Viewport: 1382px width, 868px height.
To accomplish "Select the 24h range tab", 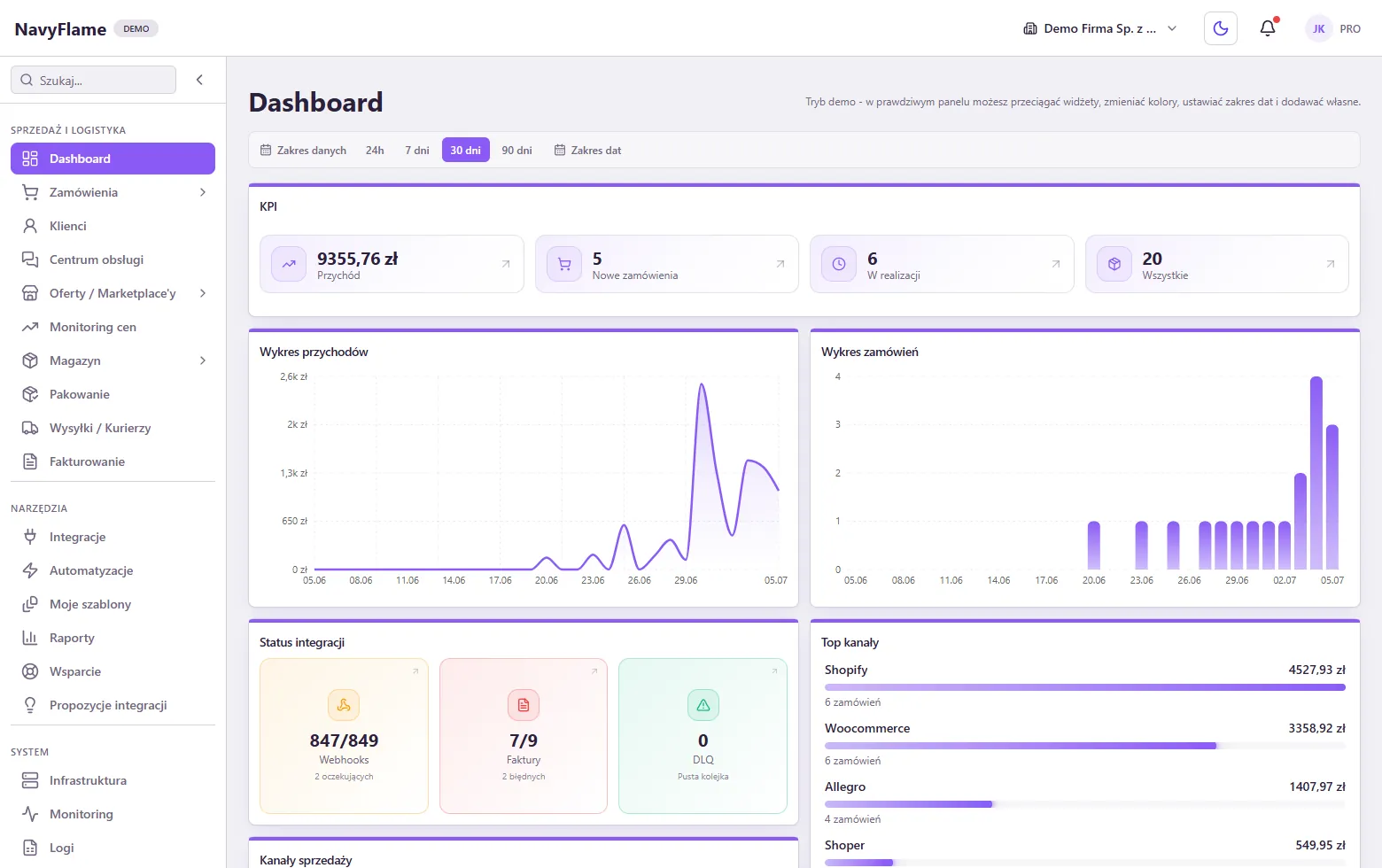I will pos(375,151).
